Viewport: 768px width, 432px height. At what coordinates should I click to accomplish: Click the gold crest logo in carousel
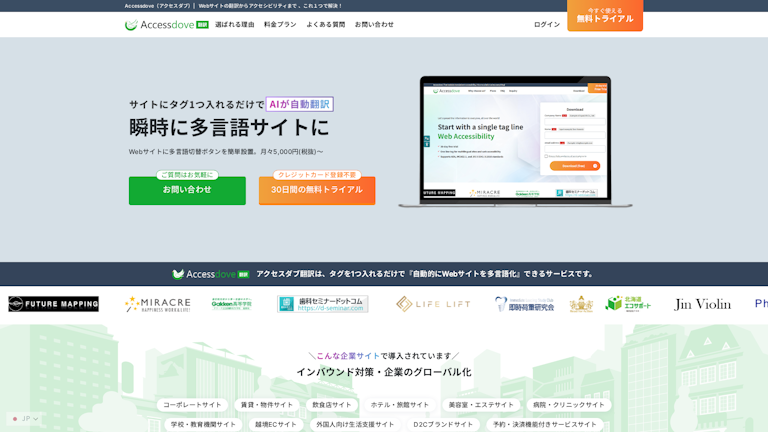pyautogui.click(x=581, y=304)
